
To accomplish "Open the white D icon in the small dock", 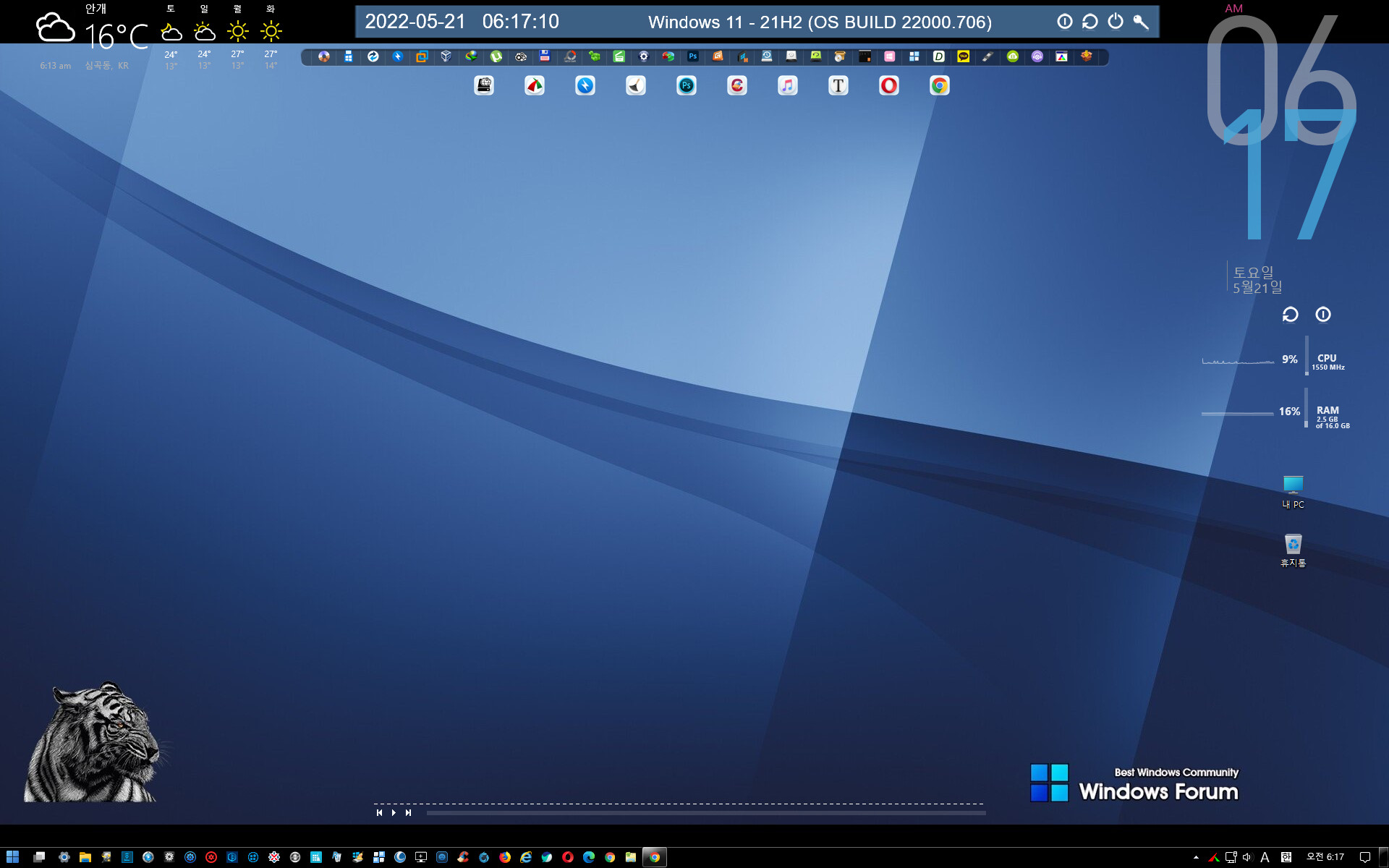I will click(x=938, y=56).
